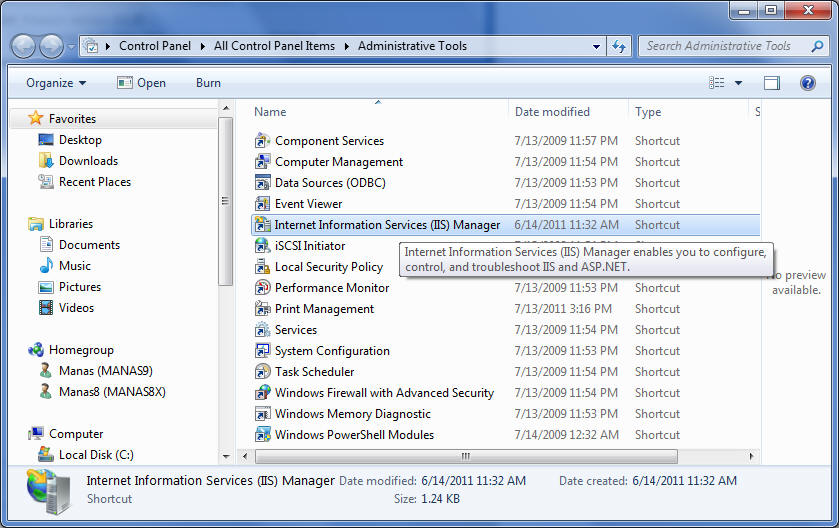Viewport: 839px width, 528px height.
Task: Open the Organize dropdown menu
Action: point(56,83)
